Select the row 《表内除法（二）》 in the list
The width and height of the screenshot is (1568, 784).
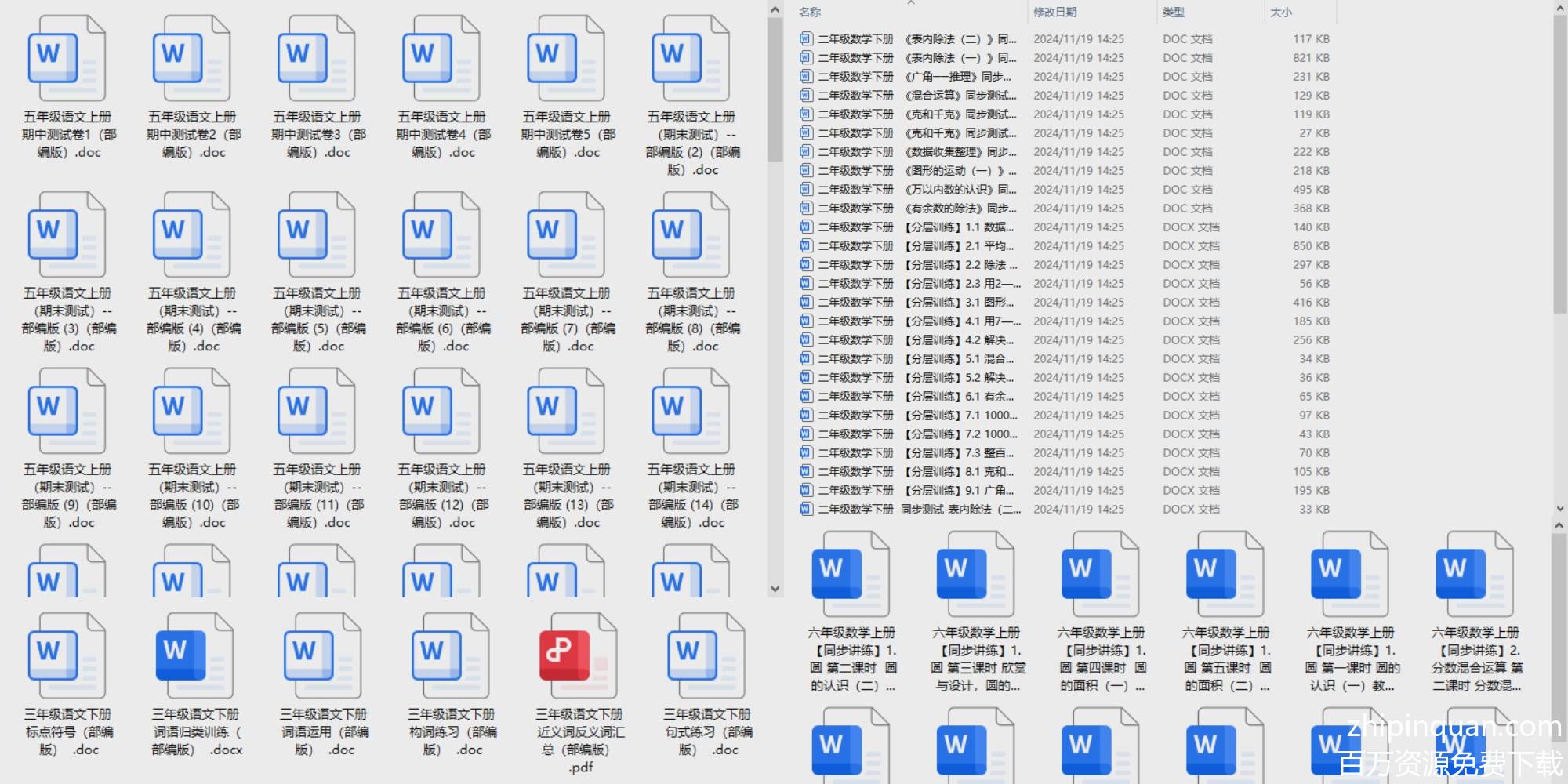pyautogui.click(x=1065, y=38)
